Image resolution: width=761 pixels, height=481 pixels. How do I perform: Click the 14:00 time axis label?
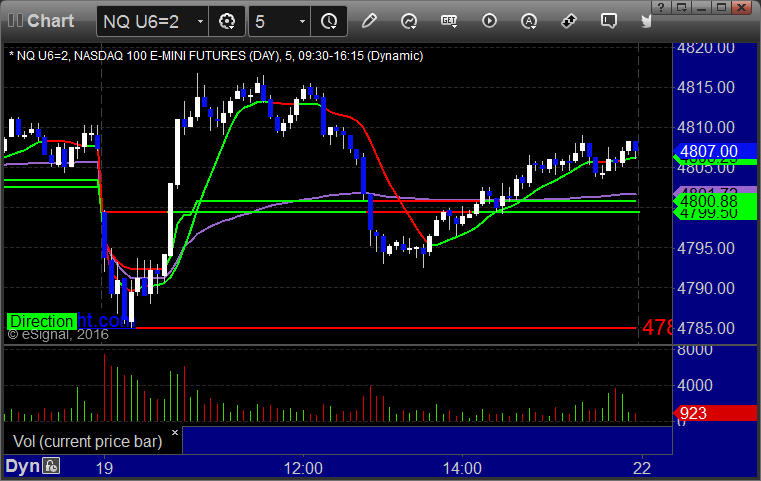462,468
